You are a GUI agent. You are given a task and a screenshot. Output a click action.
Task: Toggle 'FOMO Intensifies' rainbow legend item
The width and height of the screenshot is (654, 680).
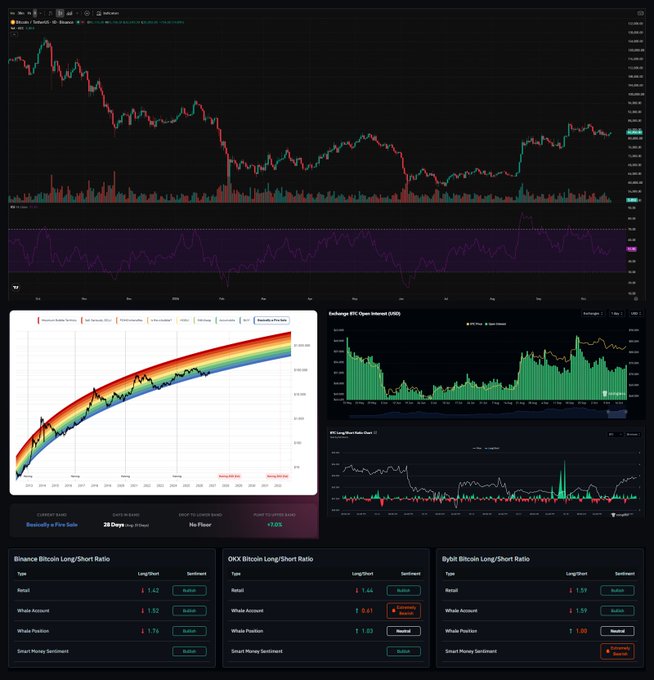point(130,320)
